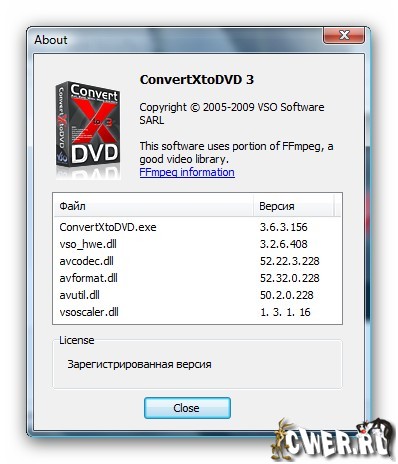Sort list by Версия column header
The width and height of the screenshot is (398, 464).
[293, 206]
